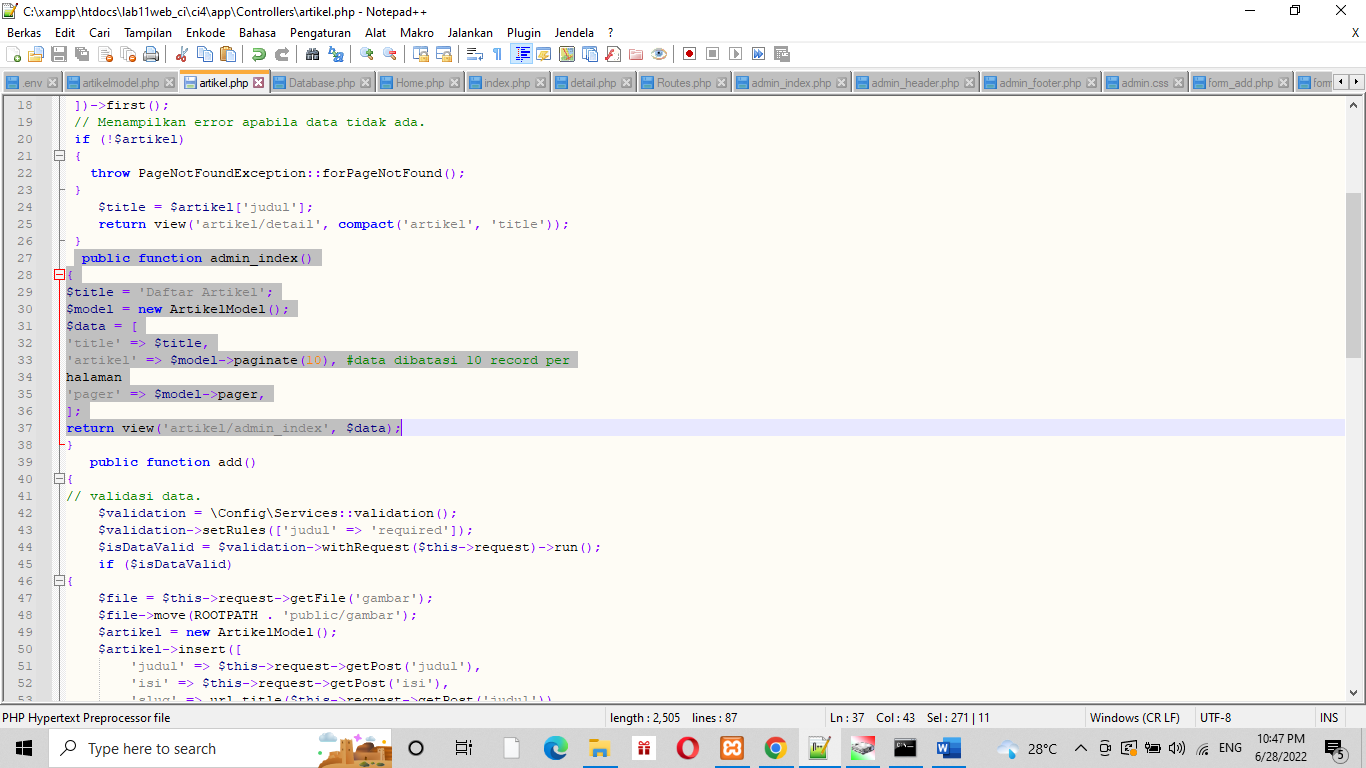Open the Makro menu
Viewport: 1366px width, 768px height.
416,32
